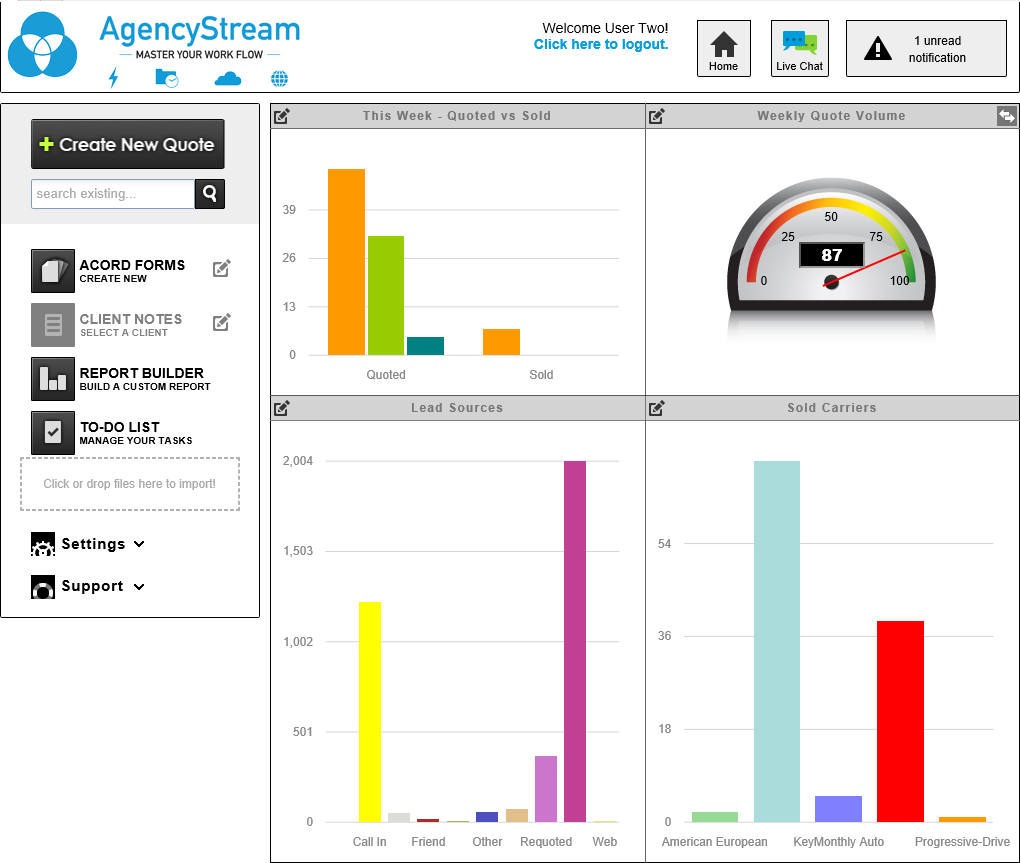1020x863 pixels.
Task: View the 1 unread notification
Action: click(x=926, y=49)
